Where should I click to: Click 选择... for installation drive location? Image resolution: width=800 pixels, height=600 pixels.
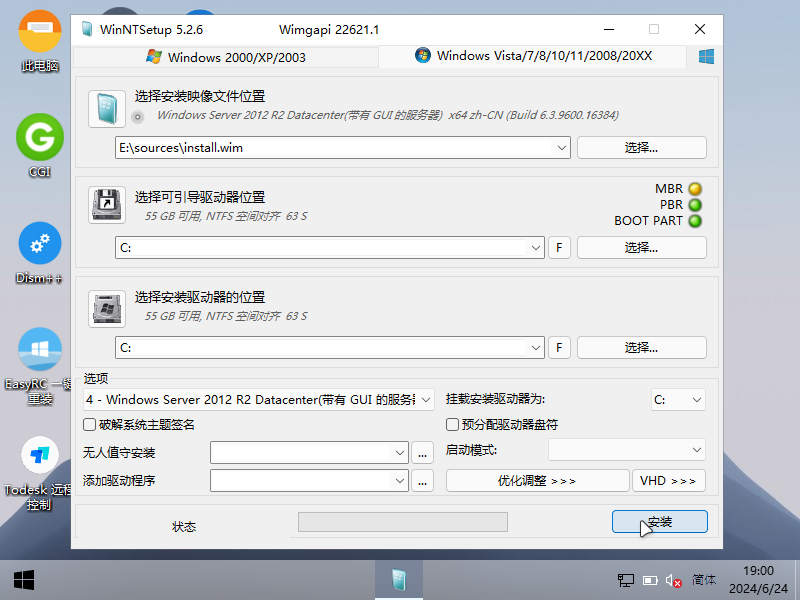pos(641,348)
